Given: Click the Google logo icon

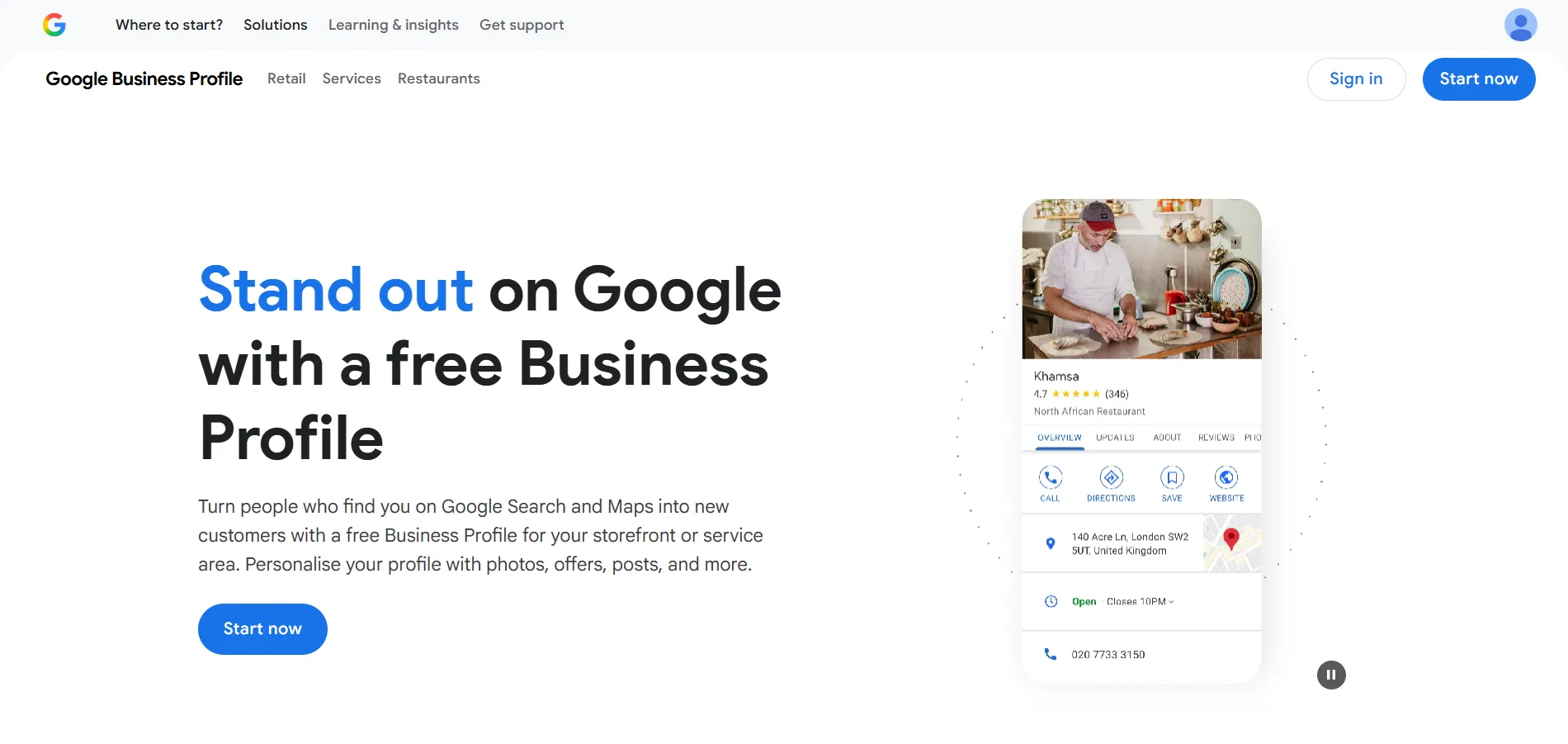Looking at the screenshot, I should click(x=54, y=25).
